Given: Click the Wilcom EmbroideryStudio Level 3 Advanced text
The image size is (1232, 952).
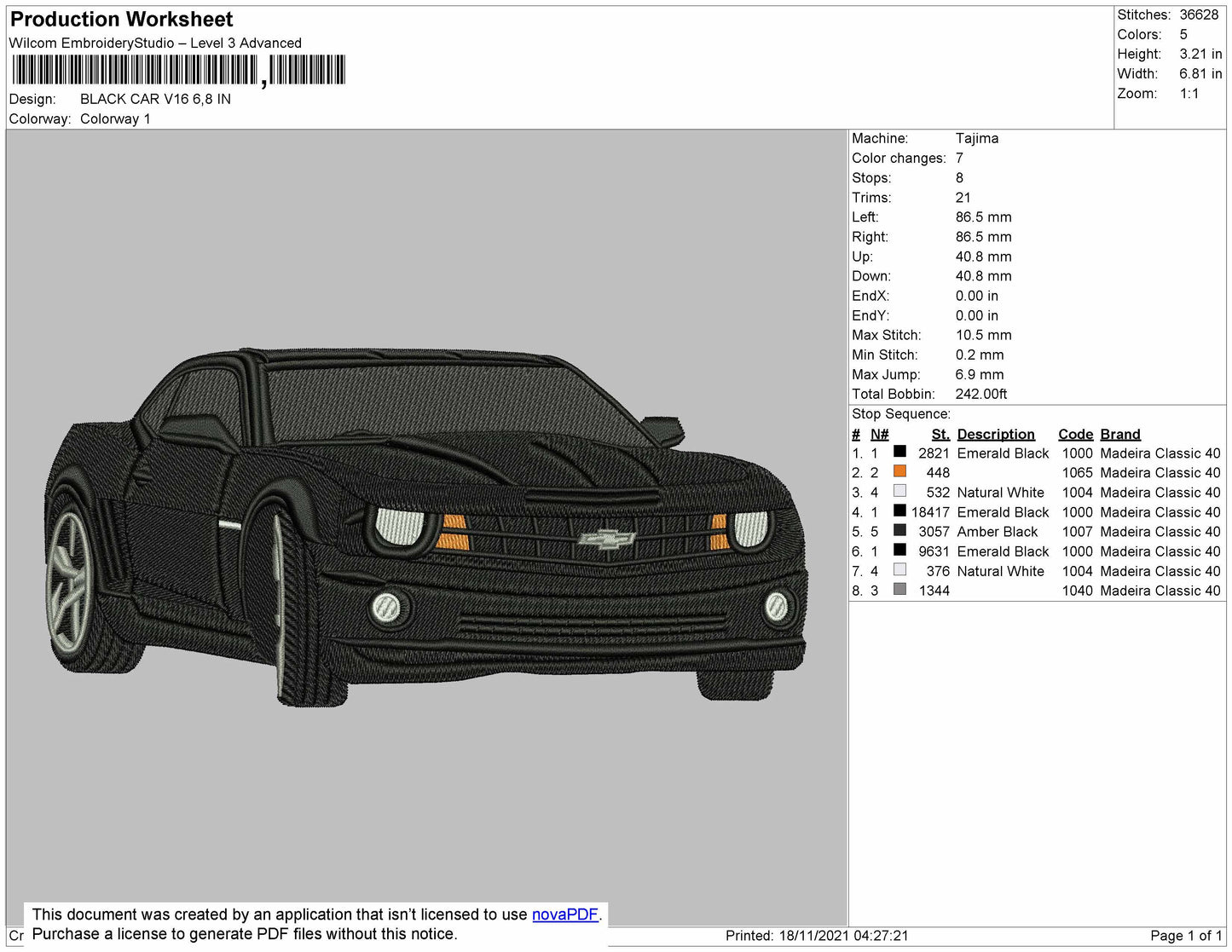Looking at the screenshot, I should pos(155,43).
